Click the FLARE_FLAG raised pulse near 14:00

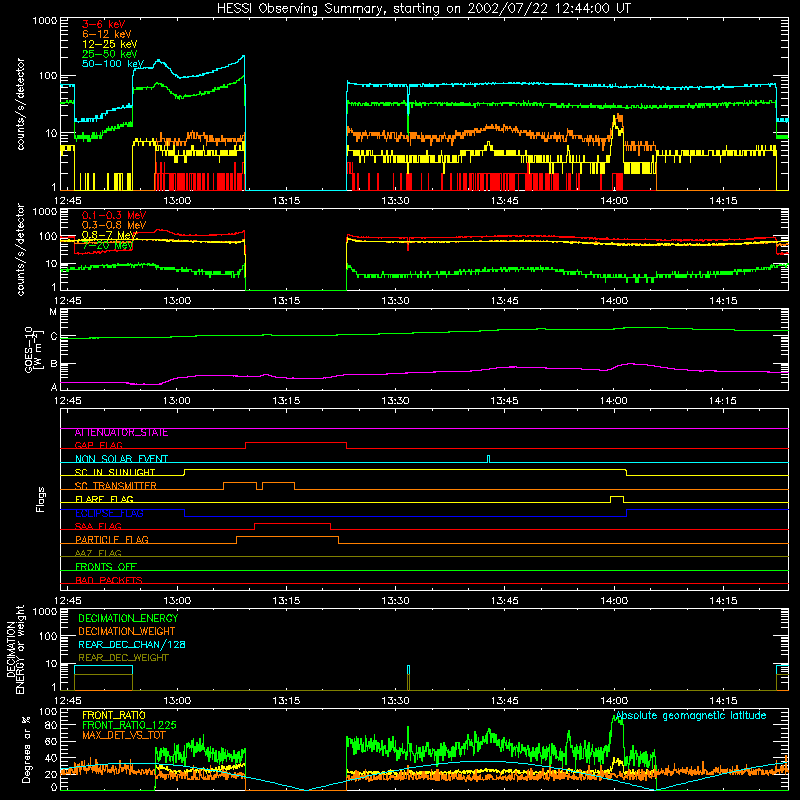617,499
